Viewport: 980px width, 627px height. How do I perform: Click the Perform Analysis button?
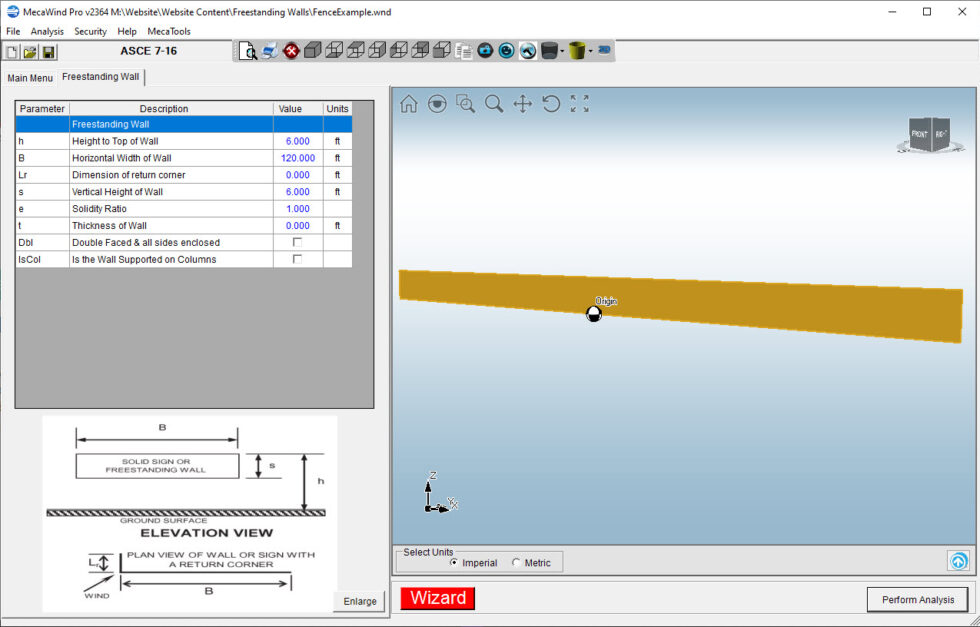(x=917, y=599)
